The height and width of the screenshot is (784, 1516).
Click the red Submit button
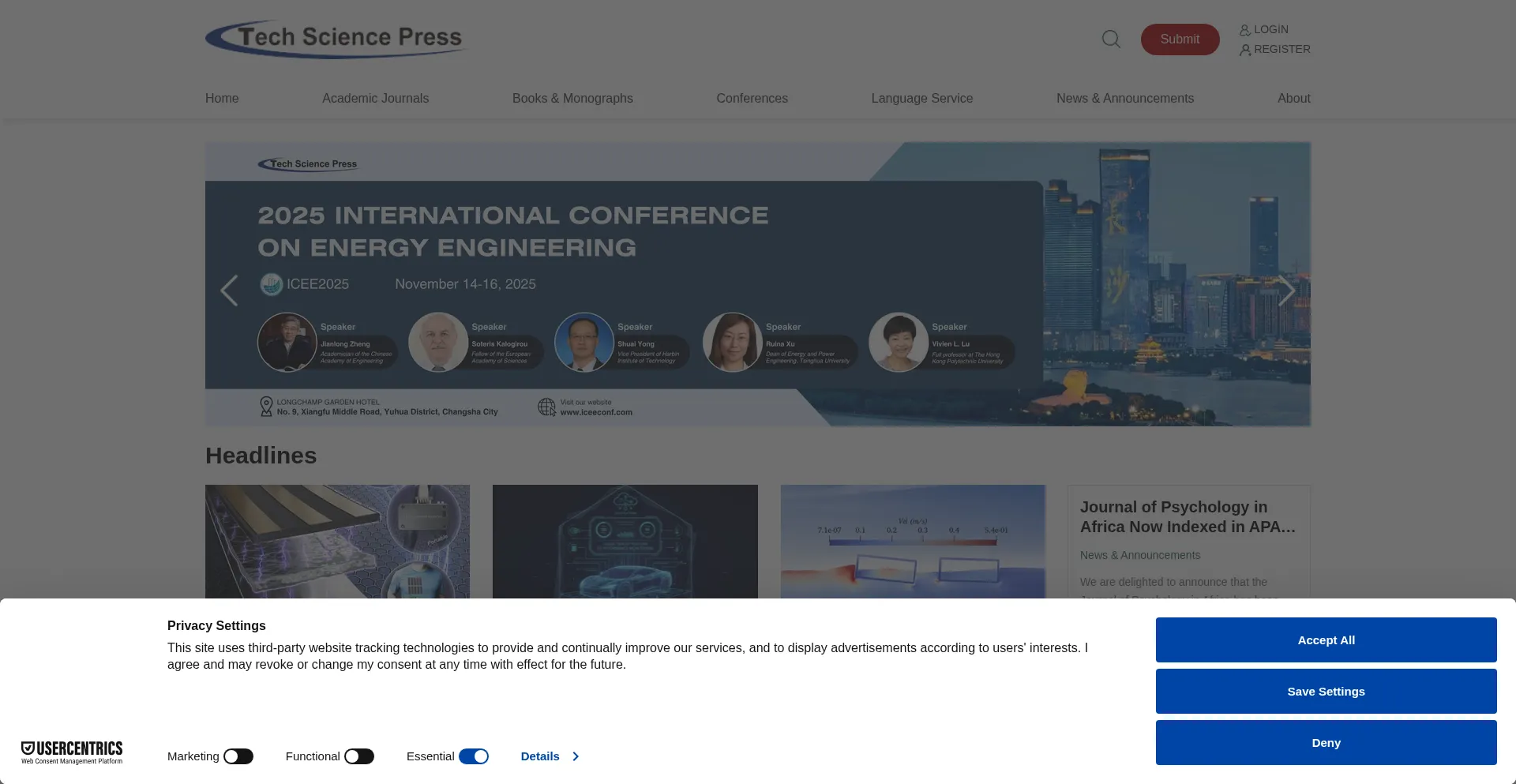[x=1180, y=39]
